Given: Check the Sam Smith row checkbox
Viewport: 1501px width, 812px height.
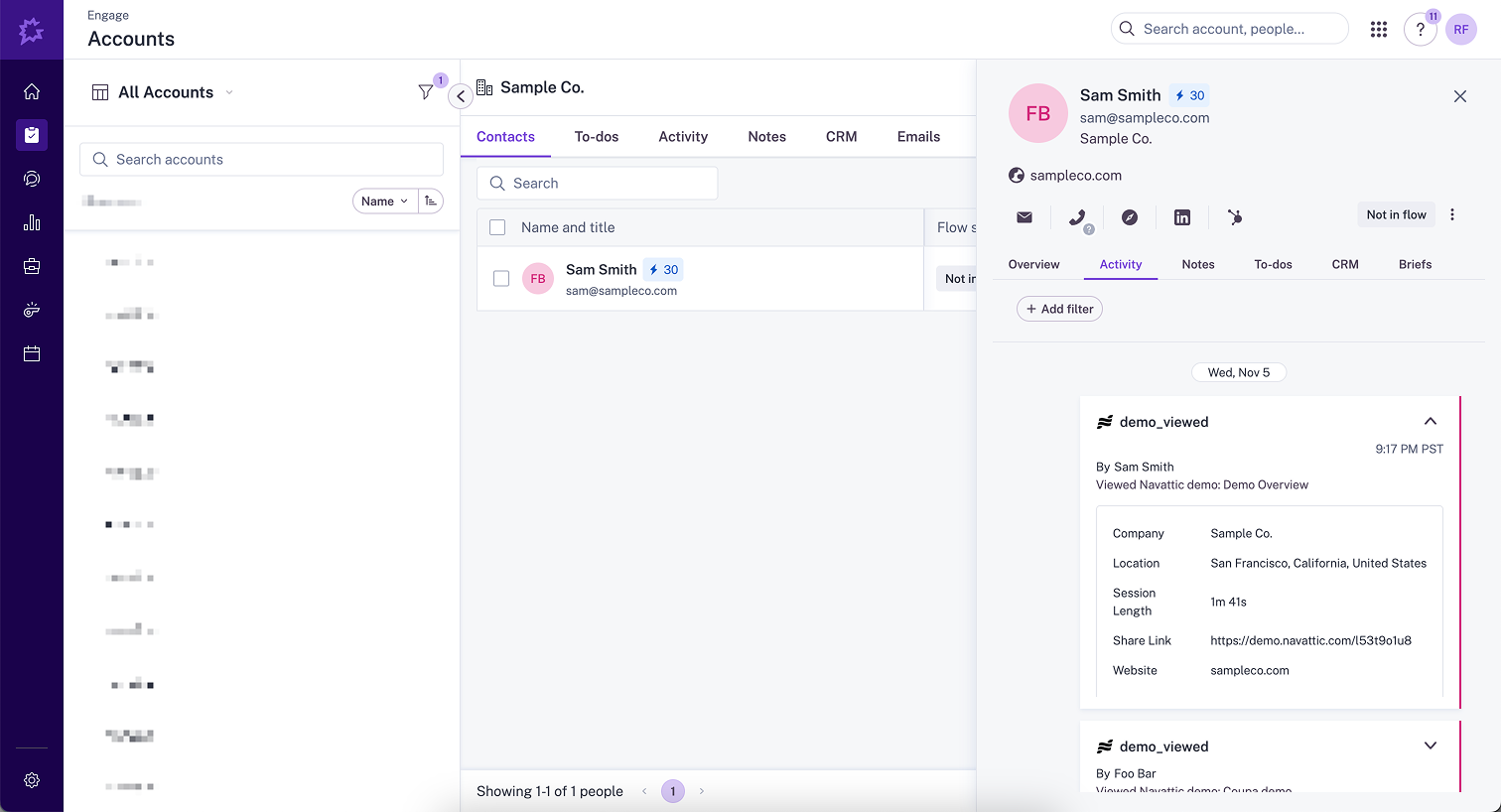Looking at the screenshot, I should tap(501, 279).
